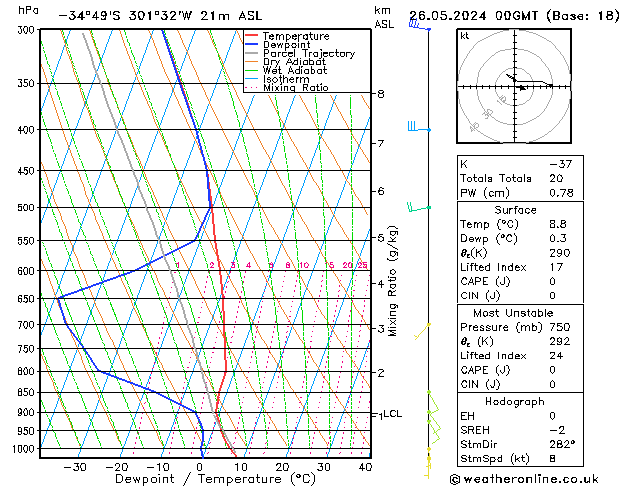Click the Mixing Ratio (g/kg) vertical axis title

point(393,281)
